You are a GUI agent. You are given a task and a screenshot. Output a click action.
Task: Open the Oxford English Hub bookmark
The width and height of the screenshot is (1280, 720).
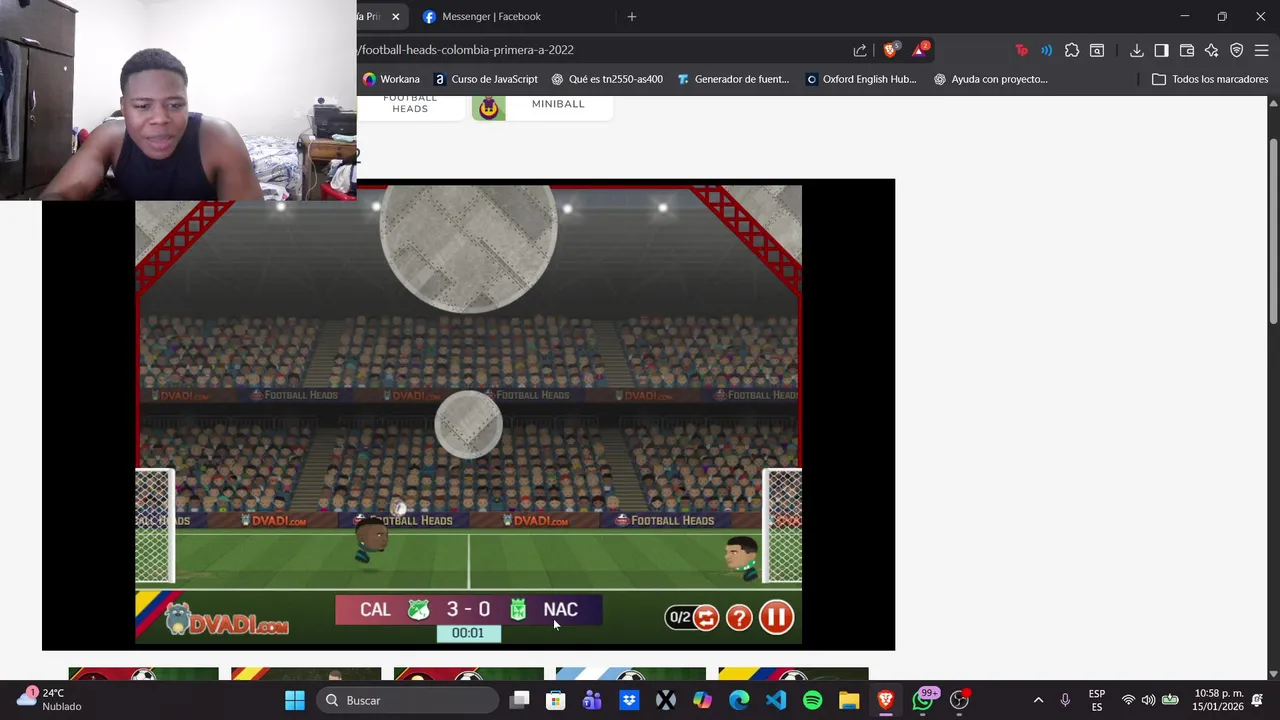click(861, 79)
